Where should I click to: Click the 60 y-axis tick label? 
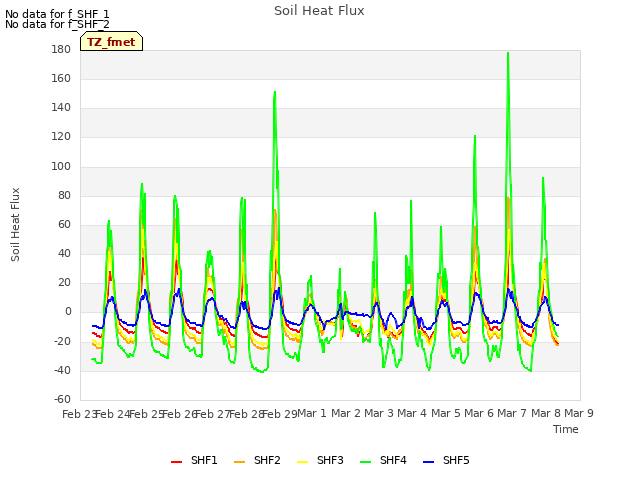[x=64, y=224]
